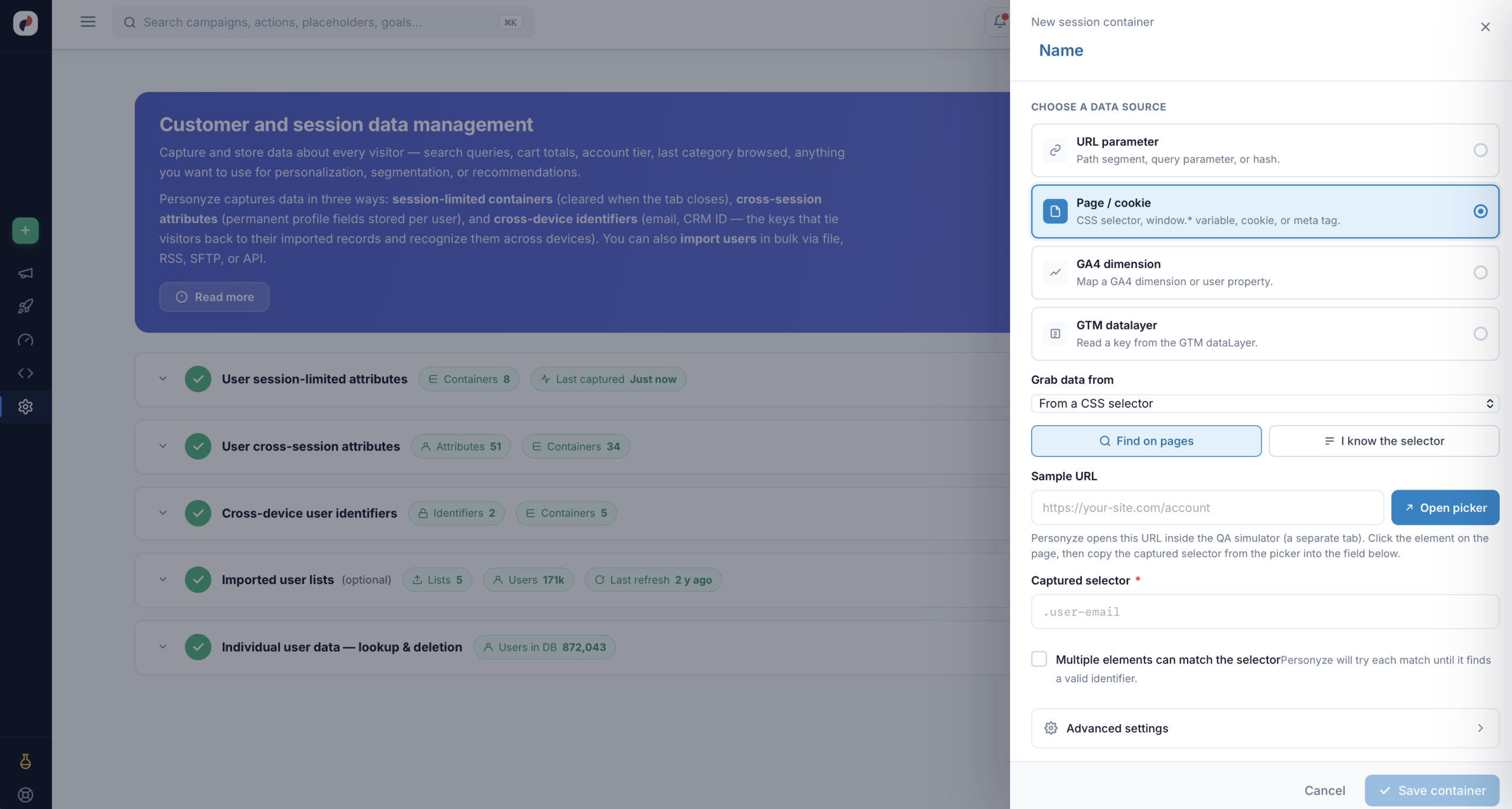1512x809 pixels.
Task: Click the green plus create button
Action: 25,230
